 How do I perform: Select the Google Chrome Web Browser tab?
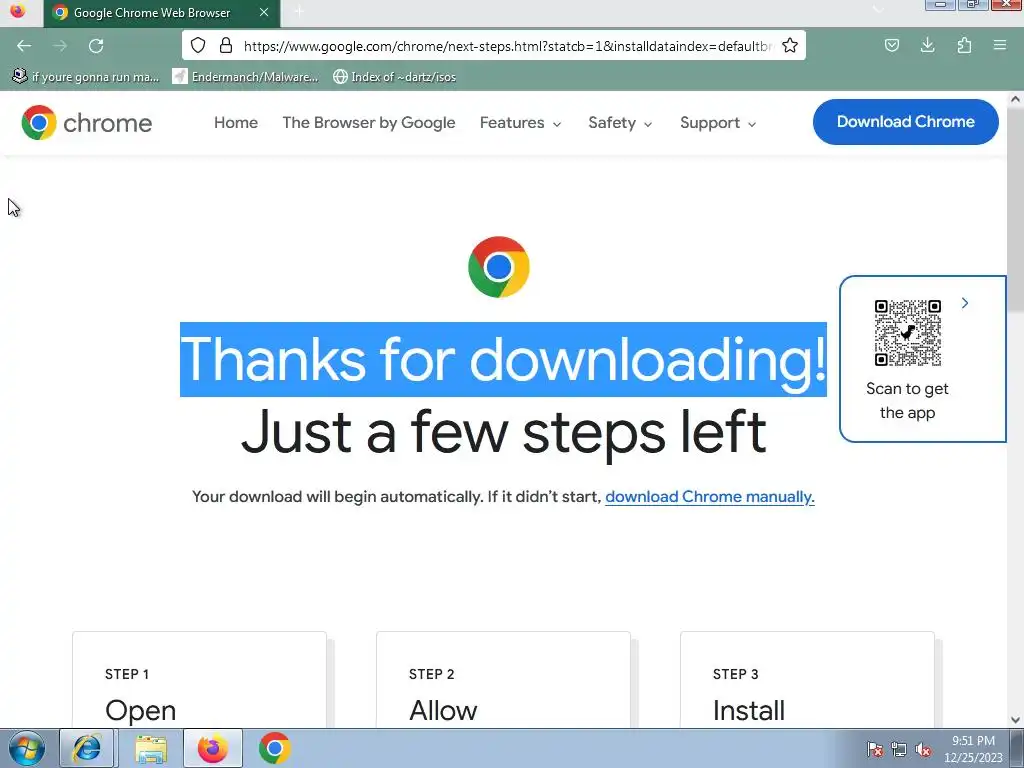click(162, 13)
